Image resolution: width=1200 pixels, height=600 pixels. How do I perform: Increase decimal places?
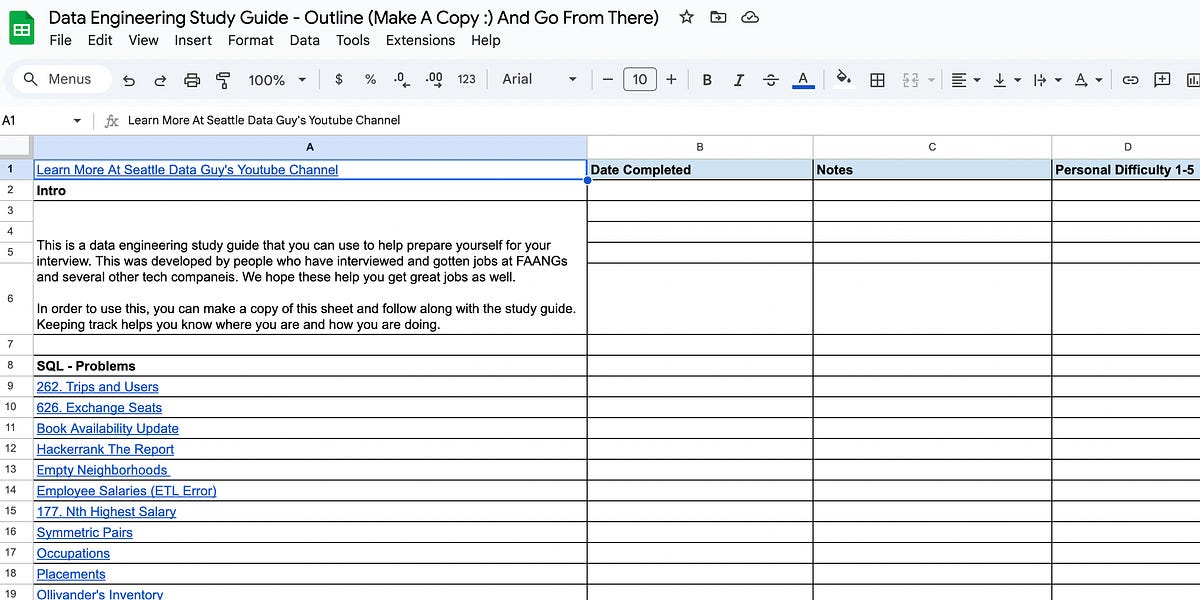click(434, 79)
